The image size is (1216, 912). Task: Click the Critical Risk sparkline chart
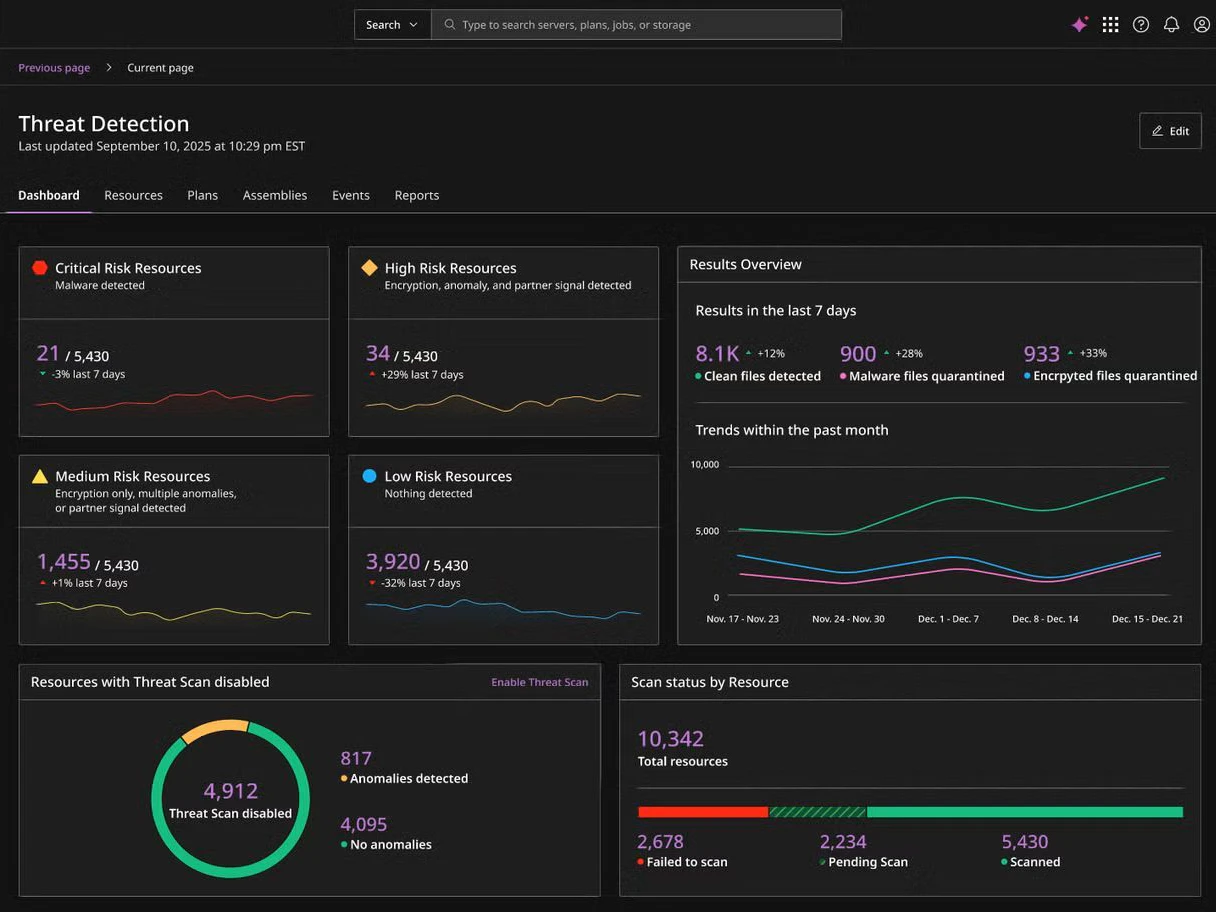pyautogui.click(x=174, y=400)
